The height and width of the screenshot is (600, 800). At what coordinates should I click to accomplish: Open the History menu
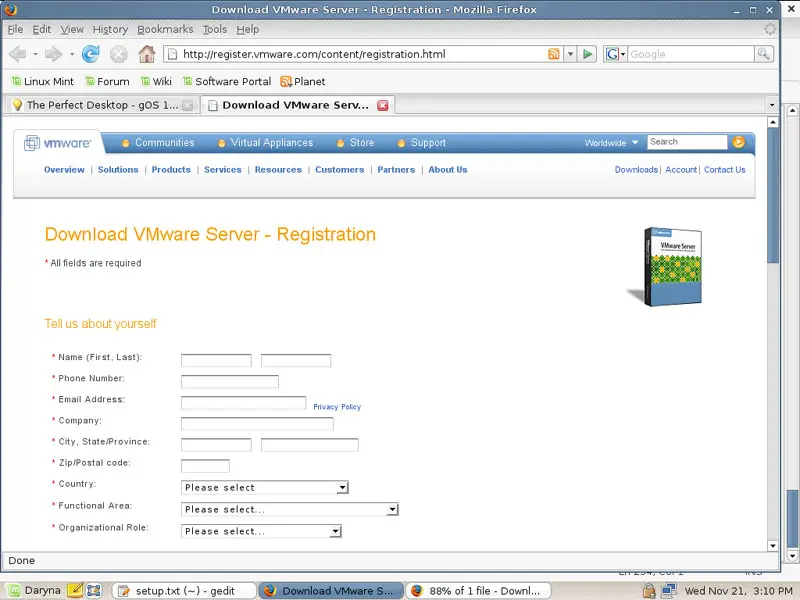click(x=110, y=30)
